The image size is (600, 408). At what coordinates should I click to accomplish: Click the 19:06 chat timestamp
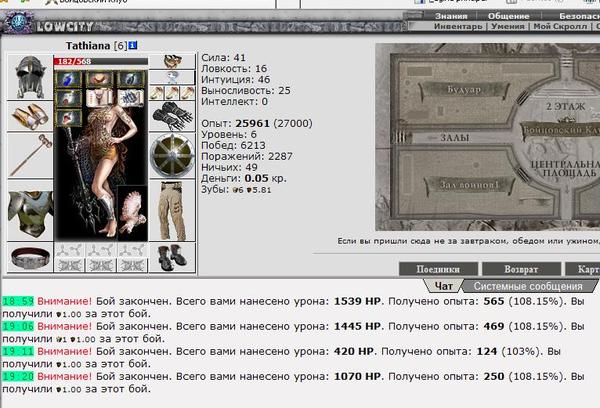(x=18, y=326)
